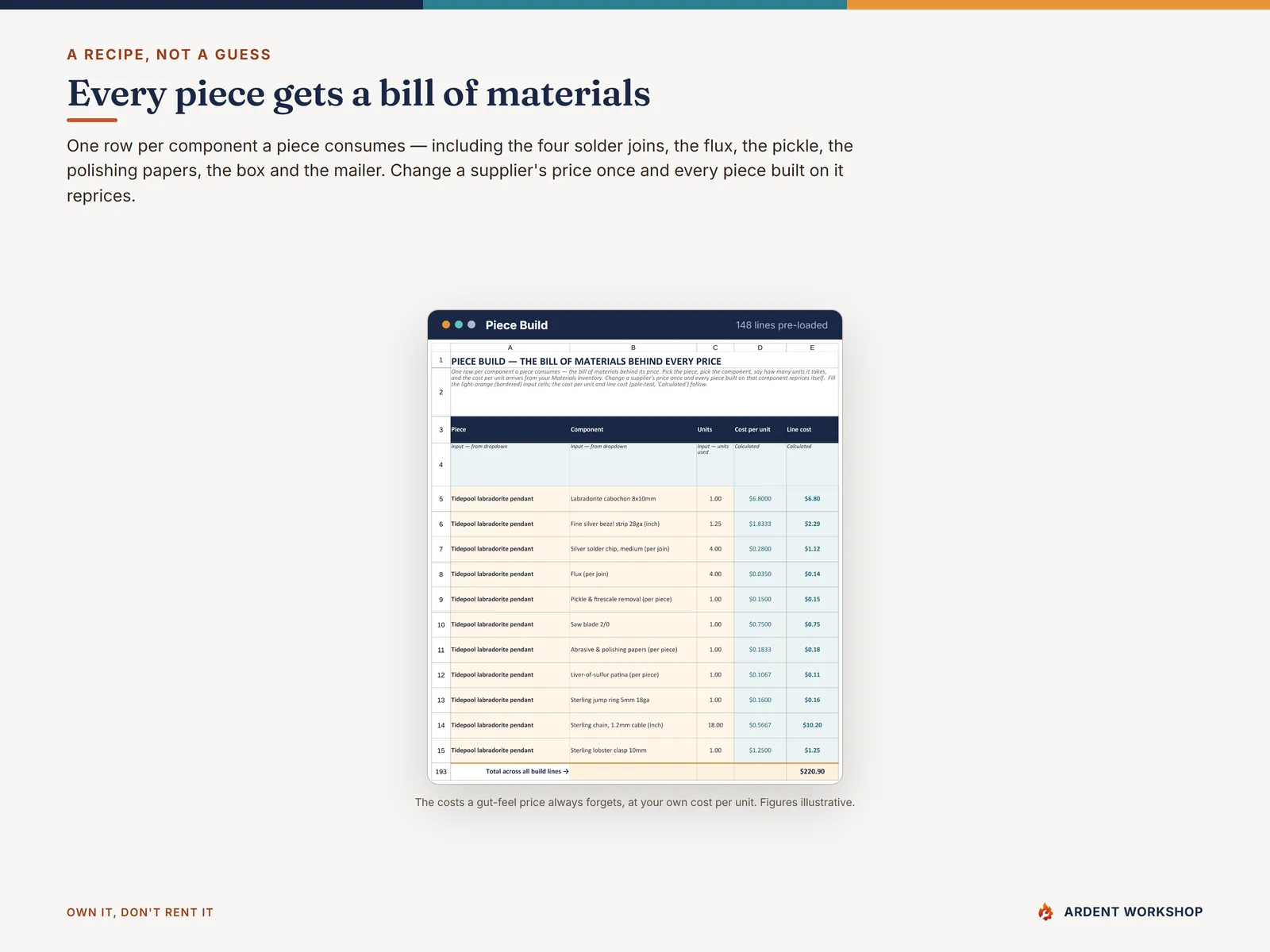Select row 193 number header
The width and height of the screenshot is (1270, 952).
coord(441,771)
